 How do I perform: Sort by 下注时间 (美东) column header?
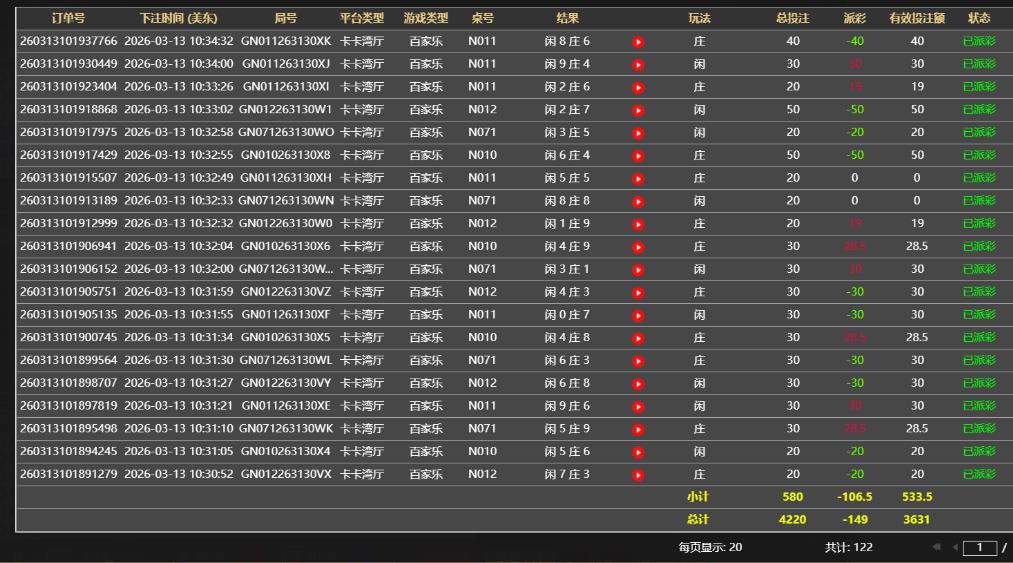[x=178, y=18]
